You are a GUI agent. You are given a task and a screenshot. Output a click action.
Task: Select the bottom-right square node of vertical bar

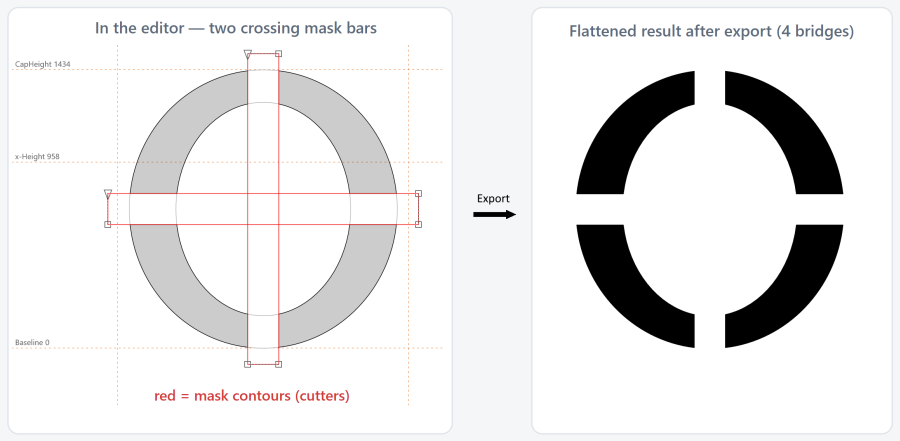pos(278,364)
